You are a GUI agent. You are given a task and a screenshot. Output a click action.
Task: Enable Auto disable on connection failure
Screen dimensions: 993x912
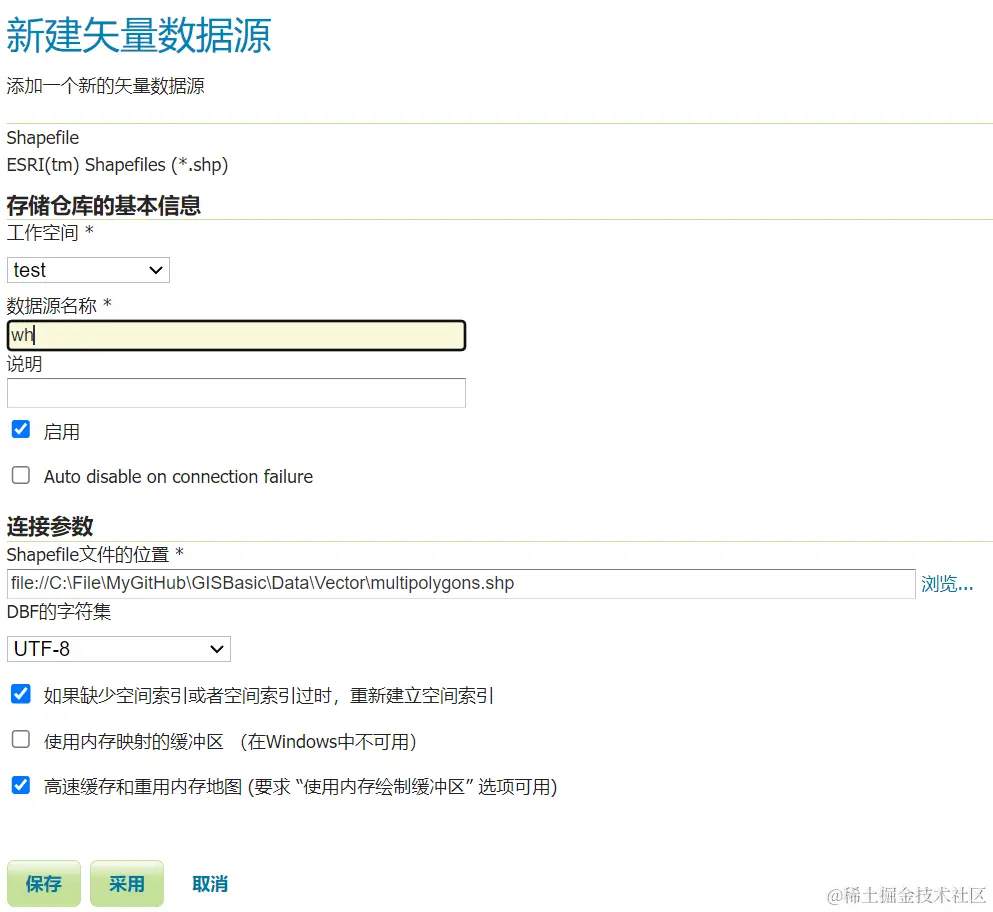click(x=20, y=475)
